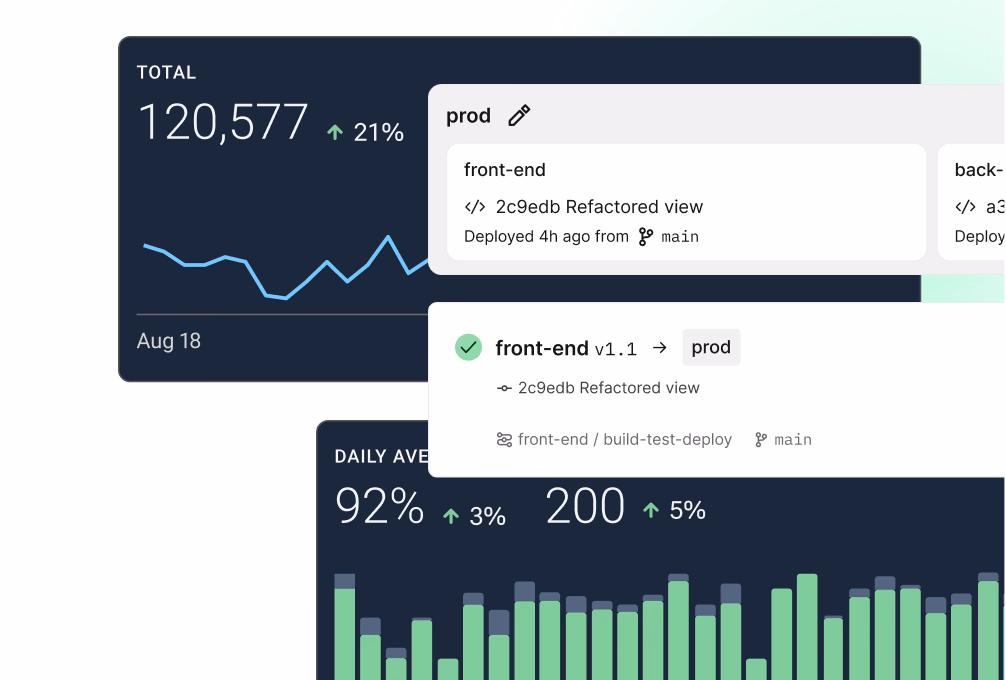
Task: Click the code icon on the back-end card
Action: click(966, 207)
